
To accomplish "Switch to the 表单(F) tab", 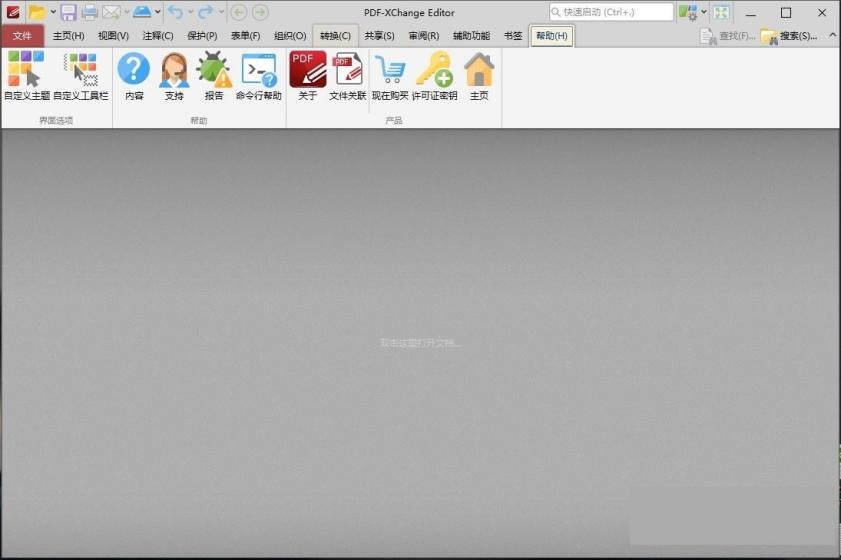I will pyautogui.click(x=246, y=36).
